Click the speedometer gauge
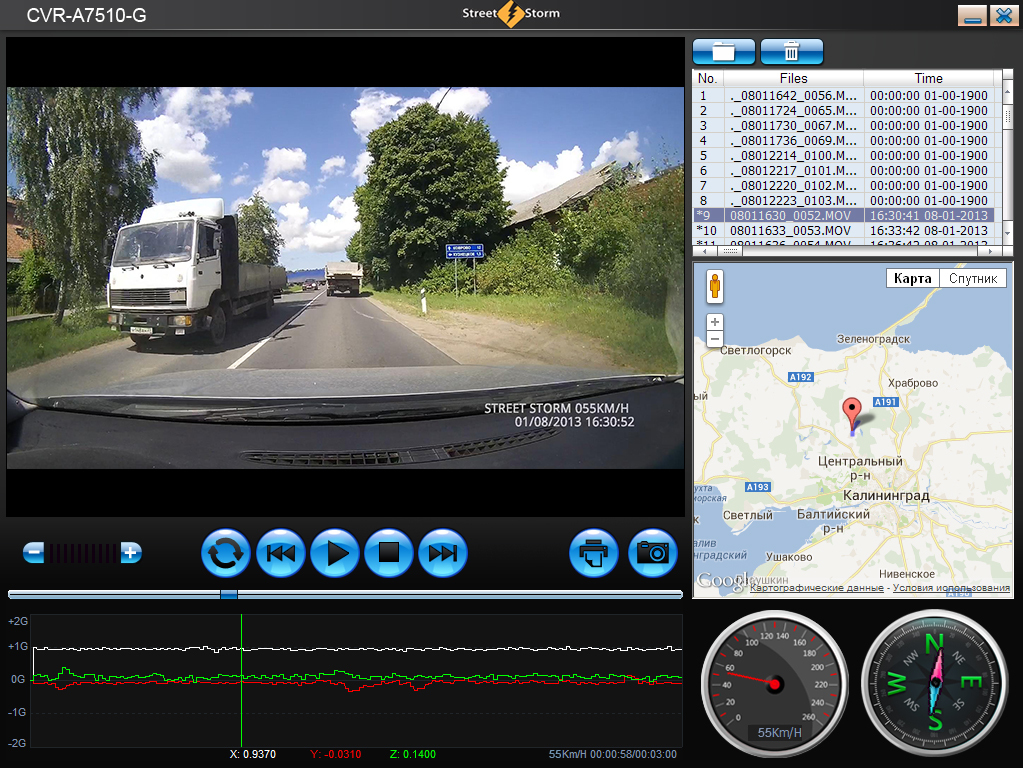This screenshot has width=1023, height=768. 774,684
